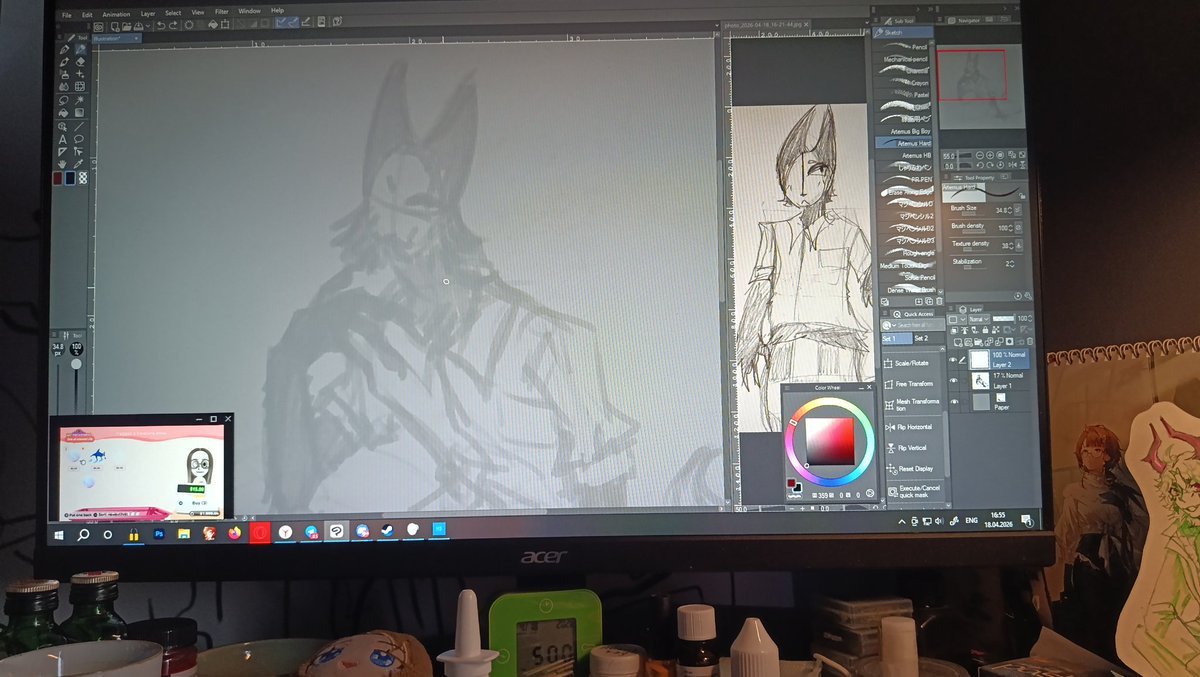Toggle the lock icon in Tool Property
Image resolution: width=1200 pixels, height=677 pixels.
click(x=1022, y=196)
